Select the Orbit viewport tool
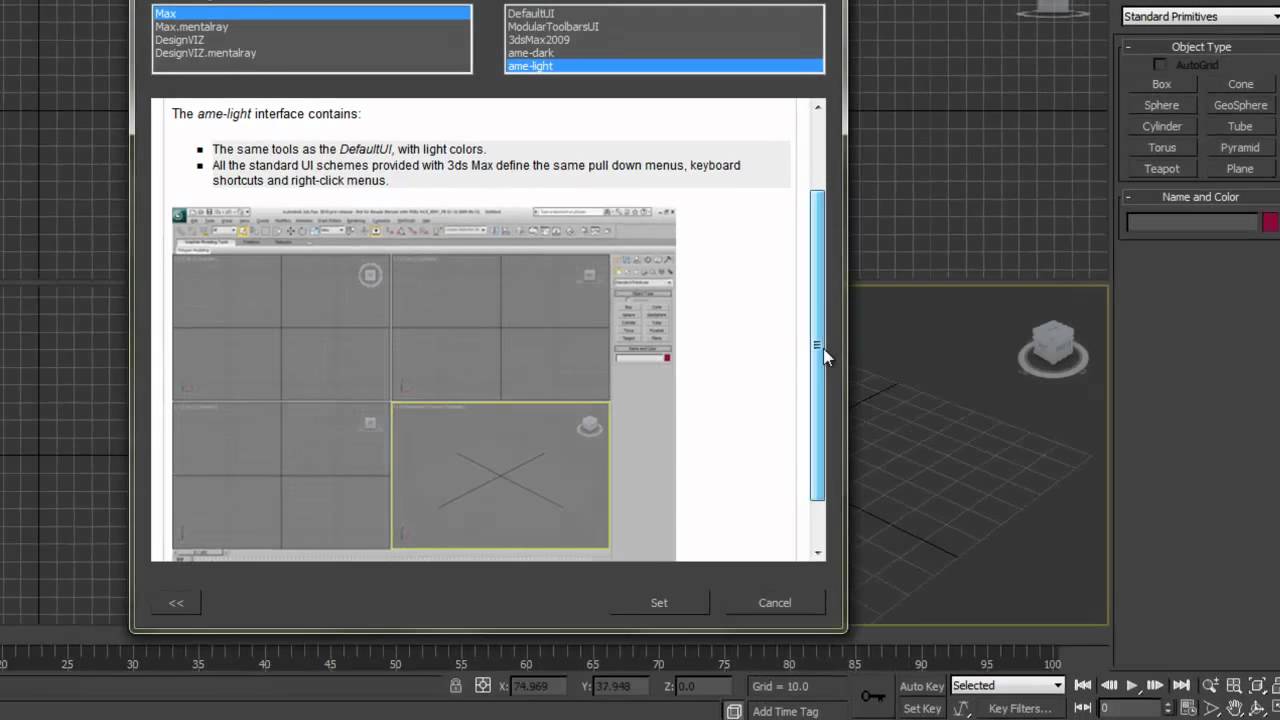The width and height of the screenshot is (1280, 720). point(1258,708)
